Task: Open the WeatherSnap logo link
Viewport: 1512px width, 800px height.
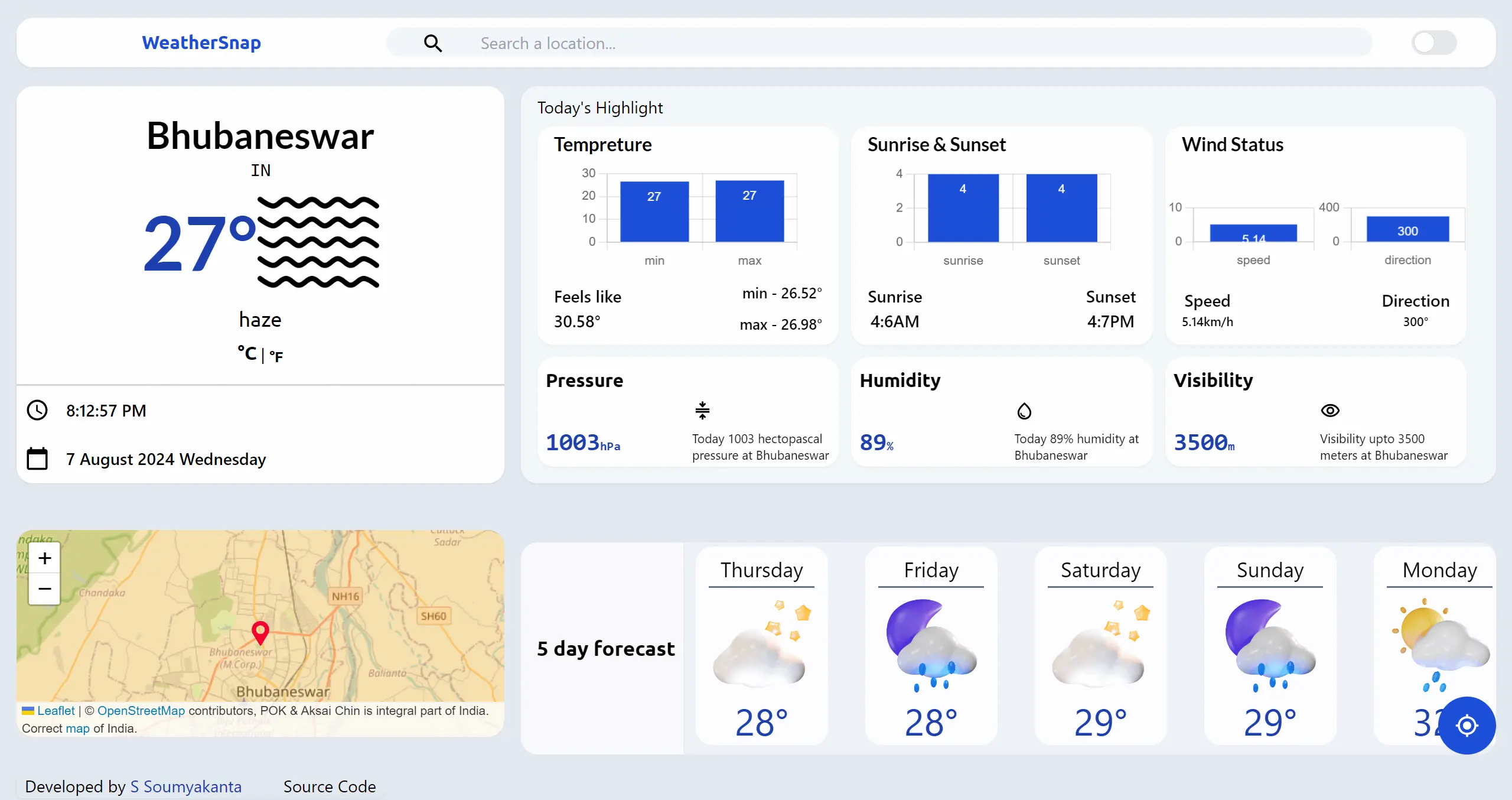Action: click(x=201, y=43)
